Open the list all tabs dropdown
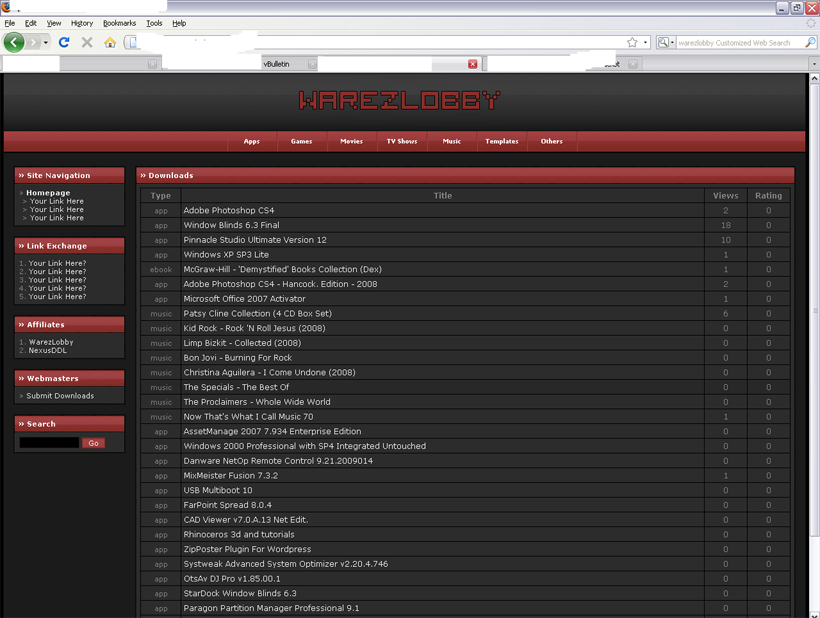Viewport: 820px width, 618px height. point(813,64)
